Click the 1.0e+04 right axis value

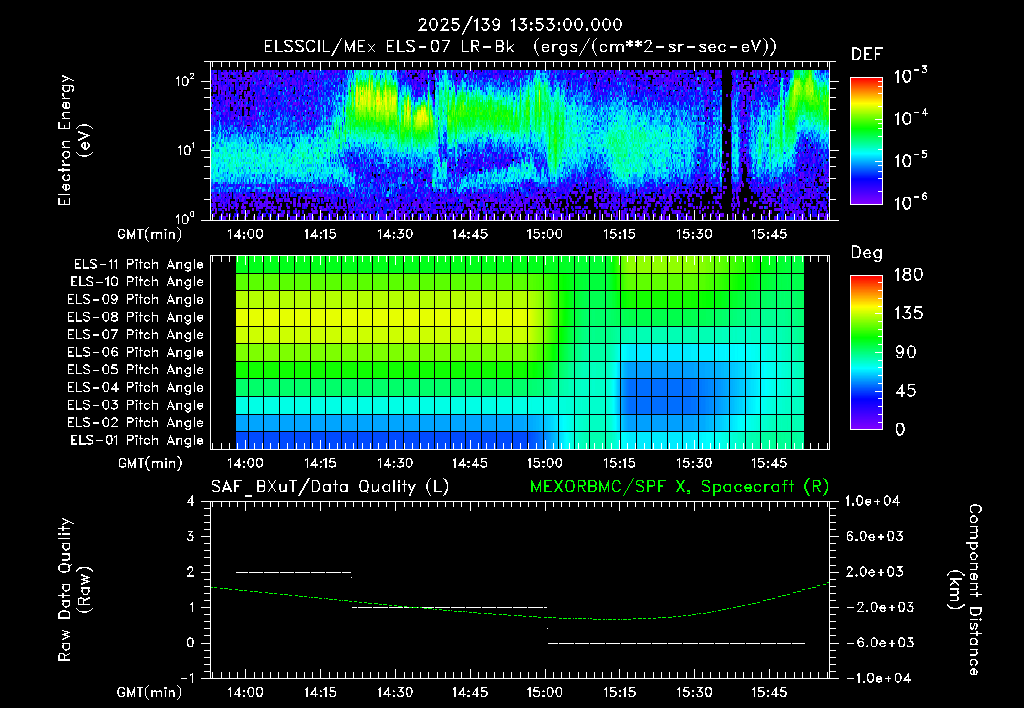[x=872, y=501]
